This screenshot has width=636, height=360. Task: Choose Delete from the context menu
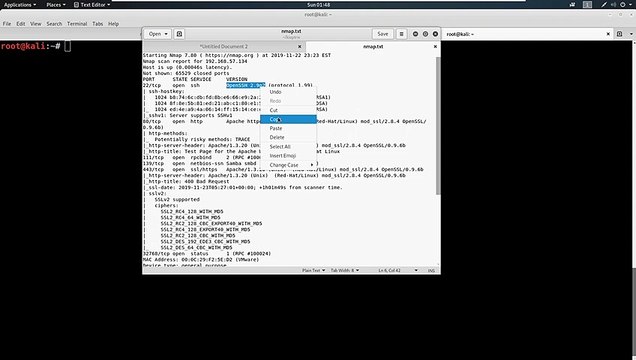coord(288,137)
